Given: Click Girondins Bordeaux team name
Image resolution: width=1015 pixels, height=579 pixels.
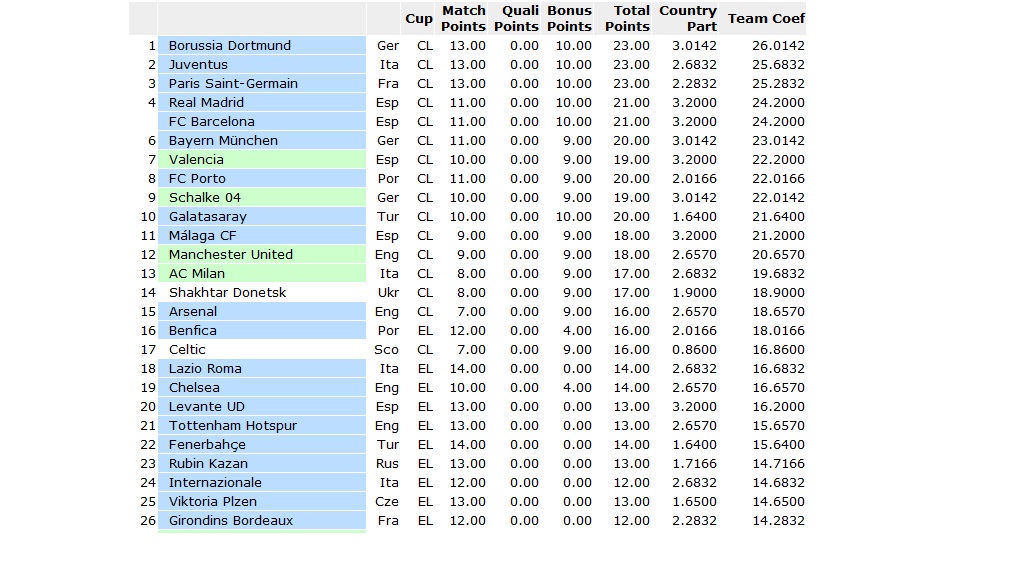Looking at the screenshot, I should [231, 521].
